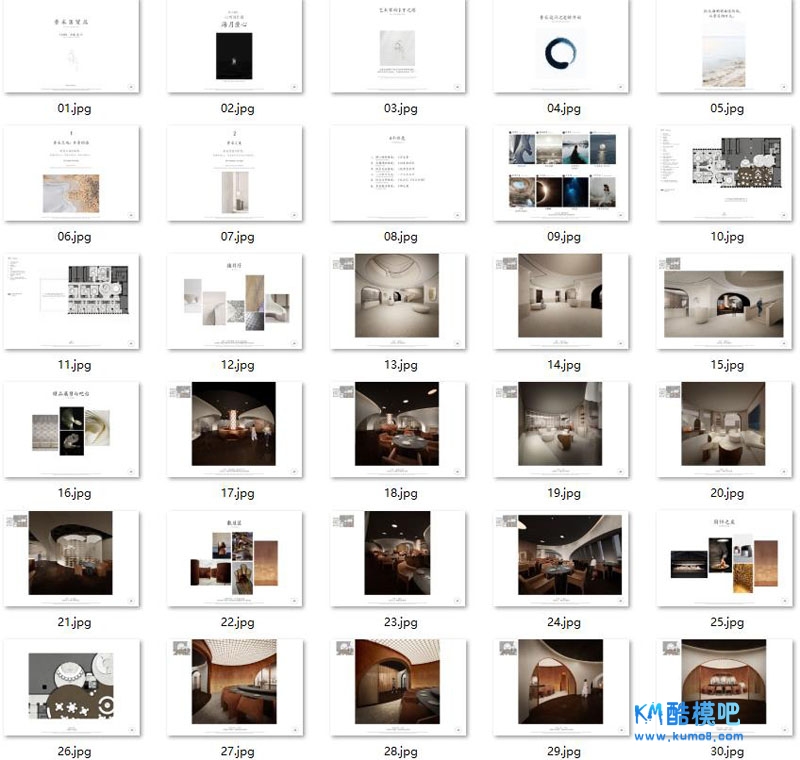Open the 10.jpg floor plan thumbnail
This screenshot has width=800, height=760.
click(724, 175)
